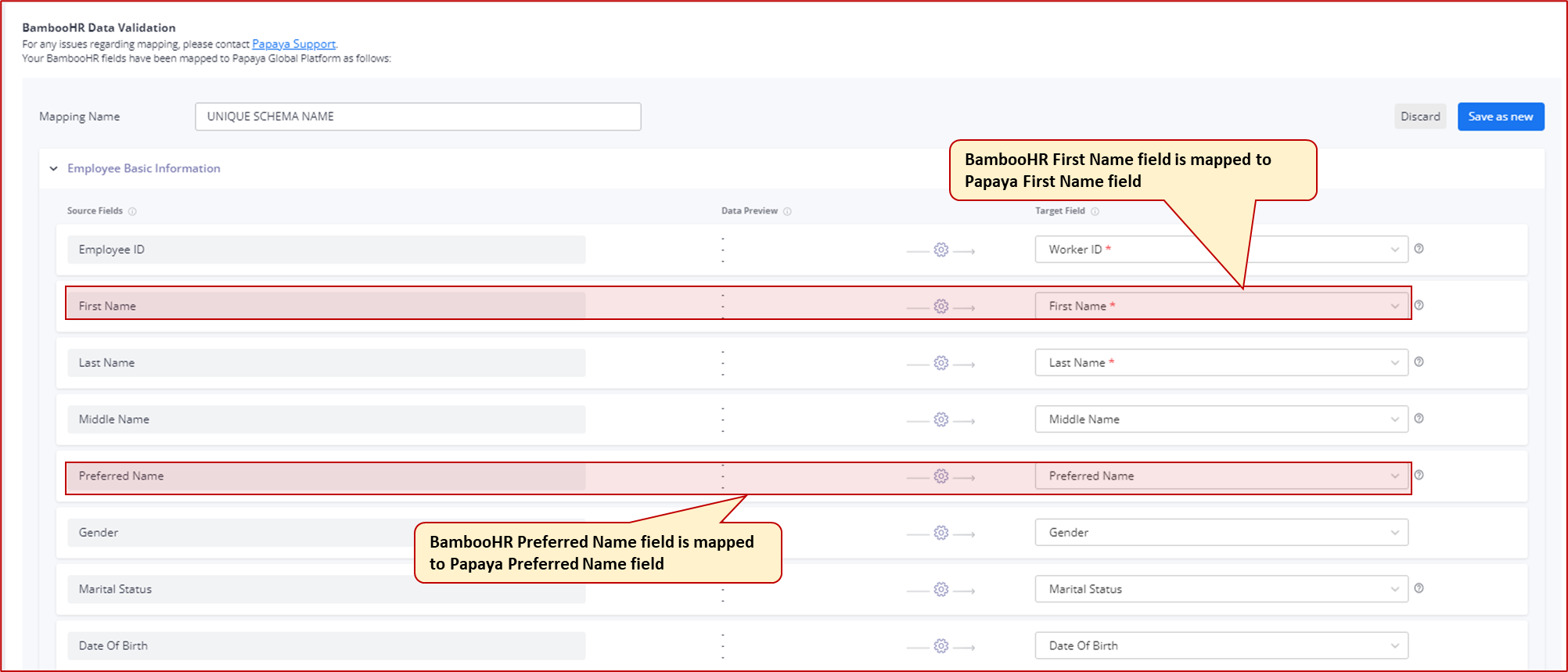Select the Date Of Birth source field
Image resolution: width=1568 pixels, height=672 pixels.
326,645
